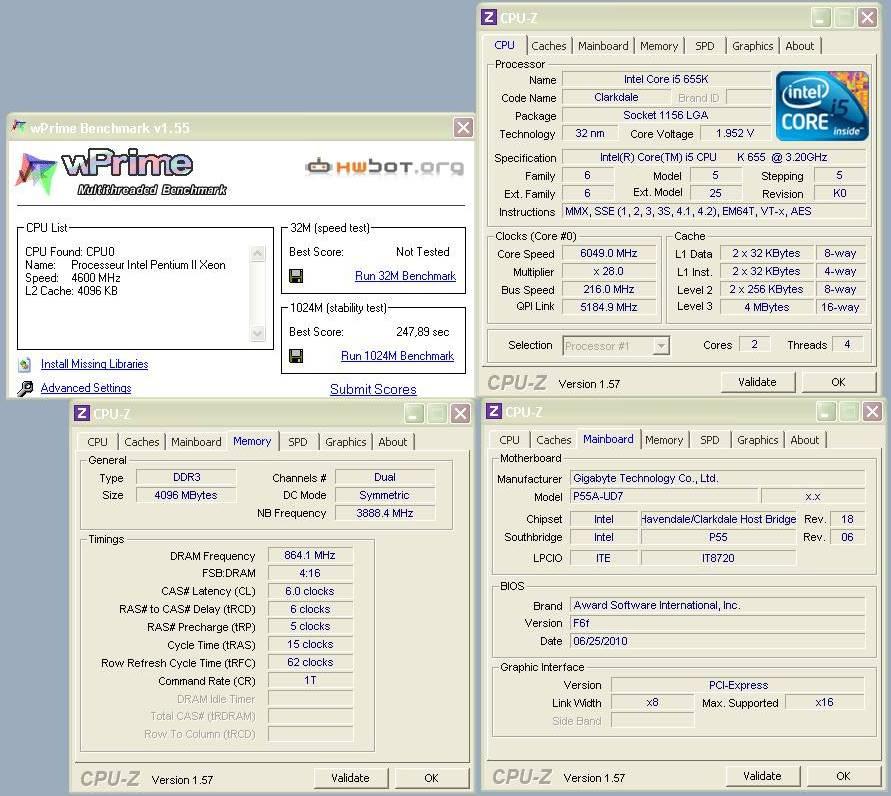Viewport: 891px width, 796px height.
Task: Click the Level 3 cache value 4 MBytes
Action: point(767,307)
